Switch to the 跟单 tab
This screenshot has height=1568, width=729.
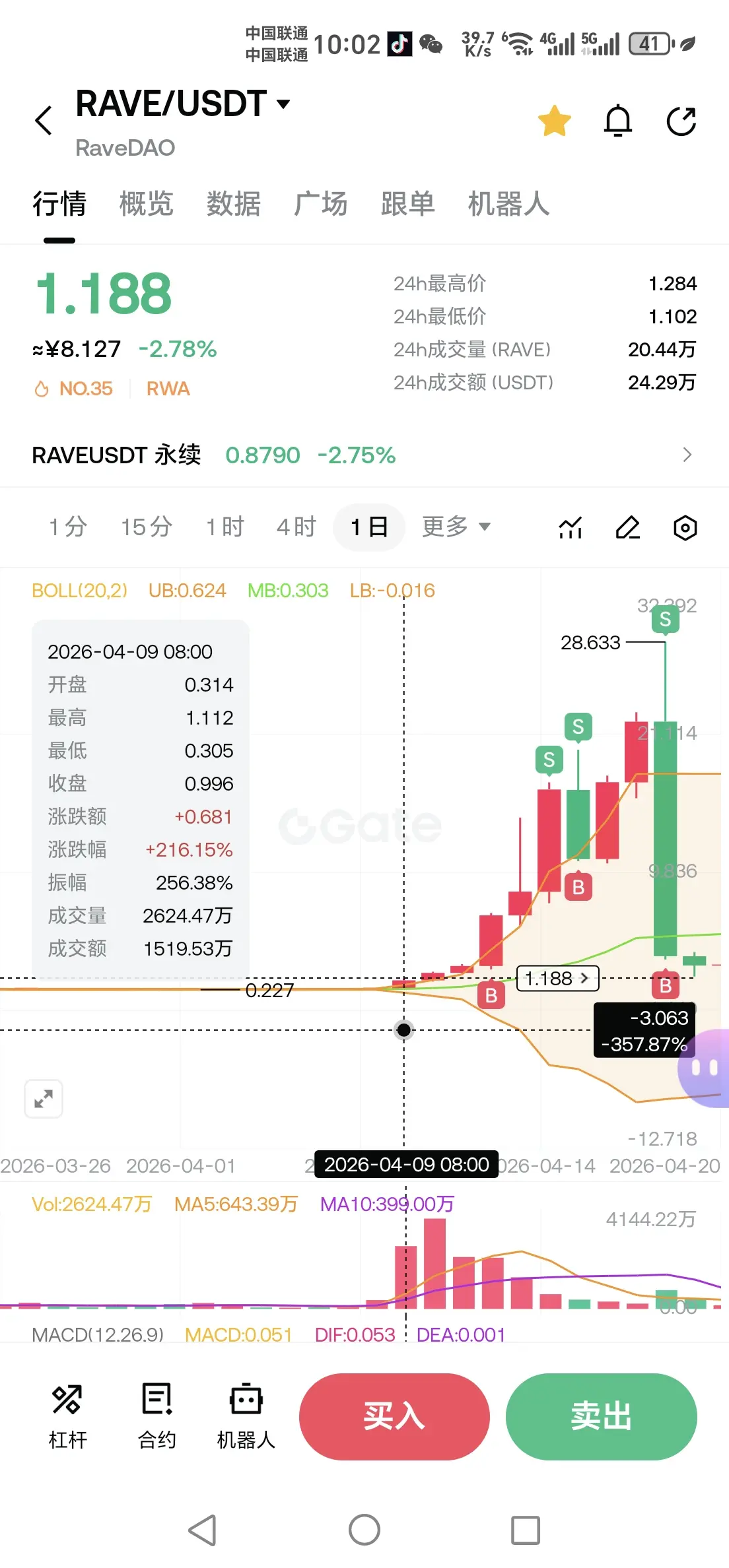[407, 204]
